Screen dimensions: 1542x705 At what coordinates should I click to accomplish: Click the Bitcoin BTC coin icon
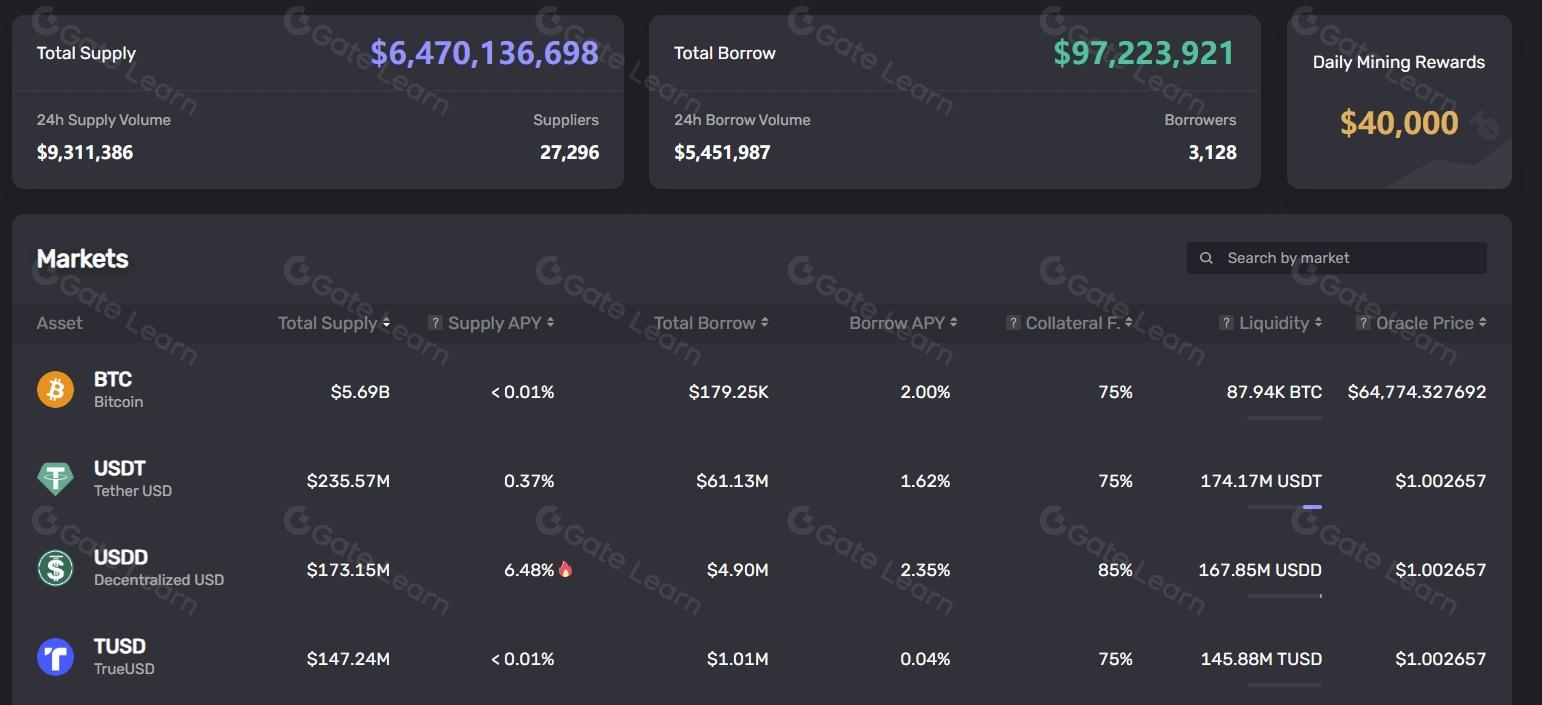(x=55, y=390)
